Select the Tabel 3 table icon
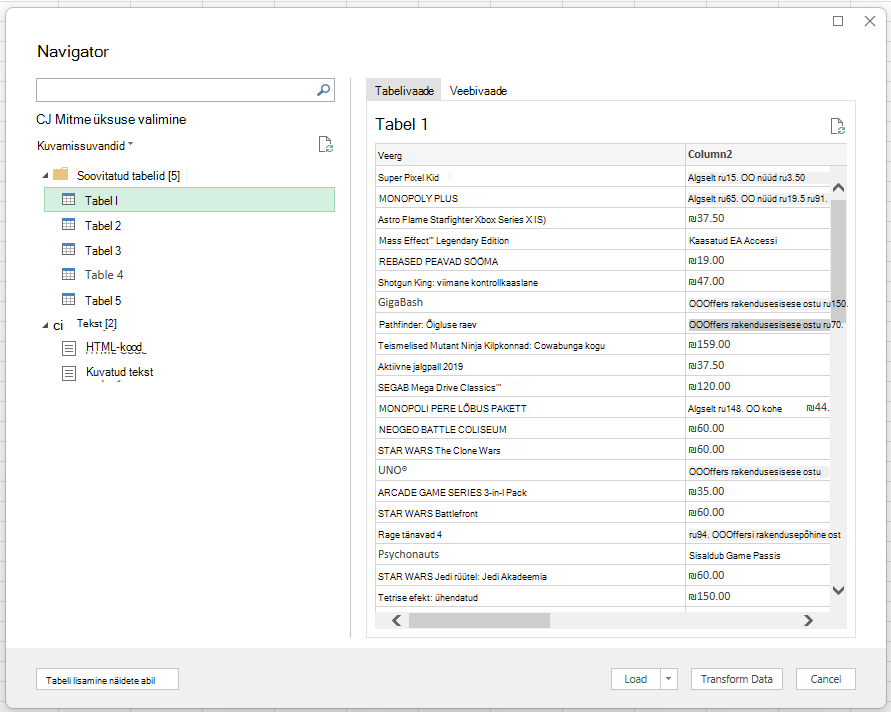This screenshot has height=712, width=891. [68, 250]
